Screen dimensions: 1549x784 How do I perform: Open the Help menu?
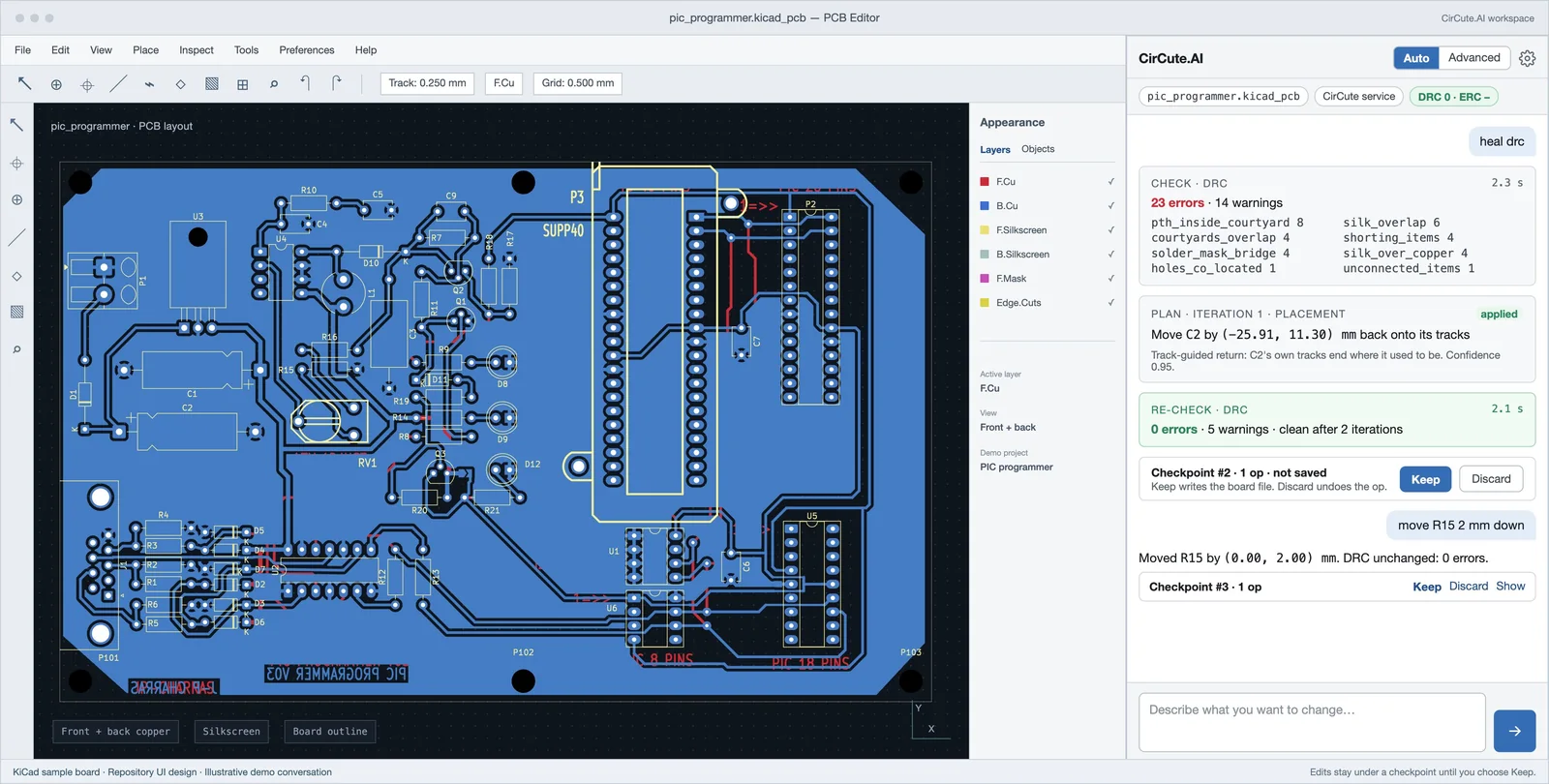tap(366, 50)
